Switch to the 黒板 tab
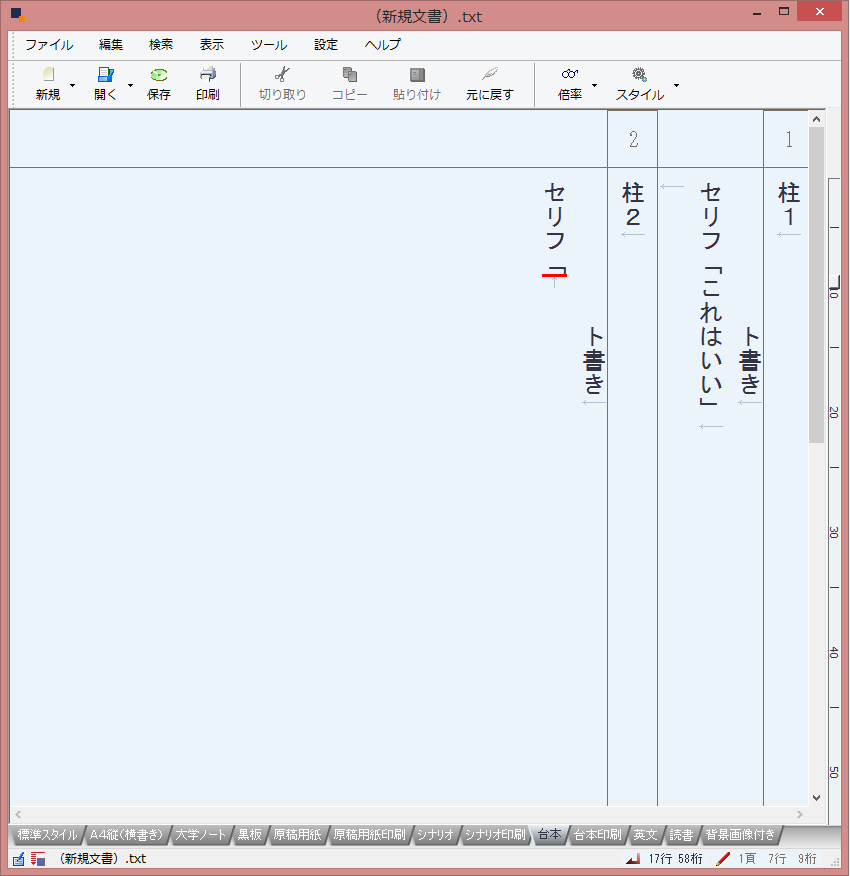Image resolution: width=850 pixels, height=876 pixels. pos(250,835)
